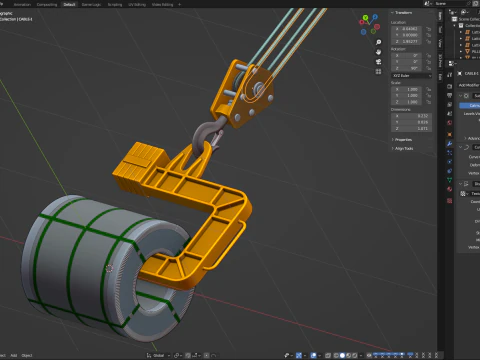Select rendered viewport shading mode
Viewport: 480px width, 360px height.
coord(354,355)
